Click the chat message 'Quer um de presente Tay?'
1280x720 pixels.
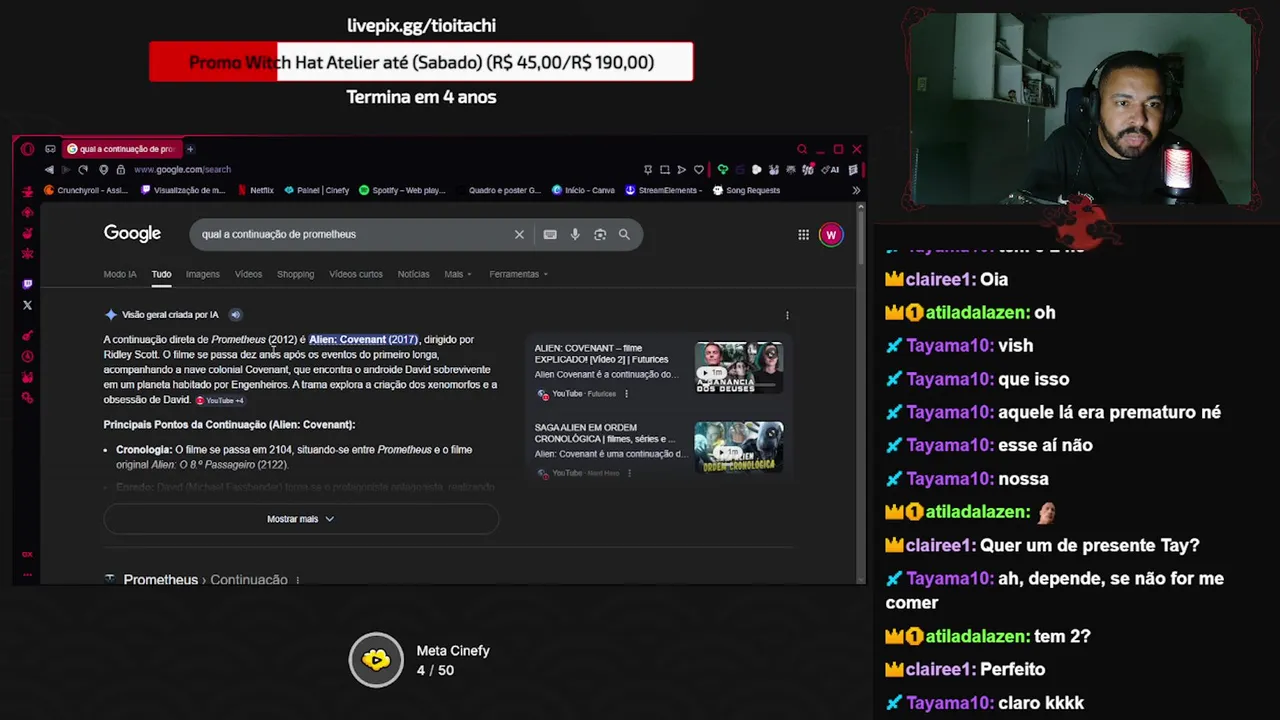pyautogui.click(x=1089, y=545)
